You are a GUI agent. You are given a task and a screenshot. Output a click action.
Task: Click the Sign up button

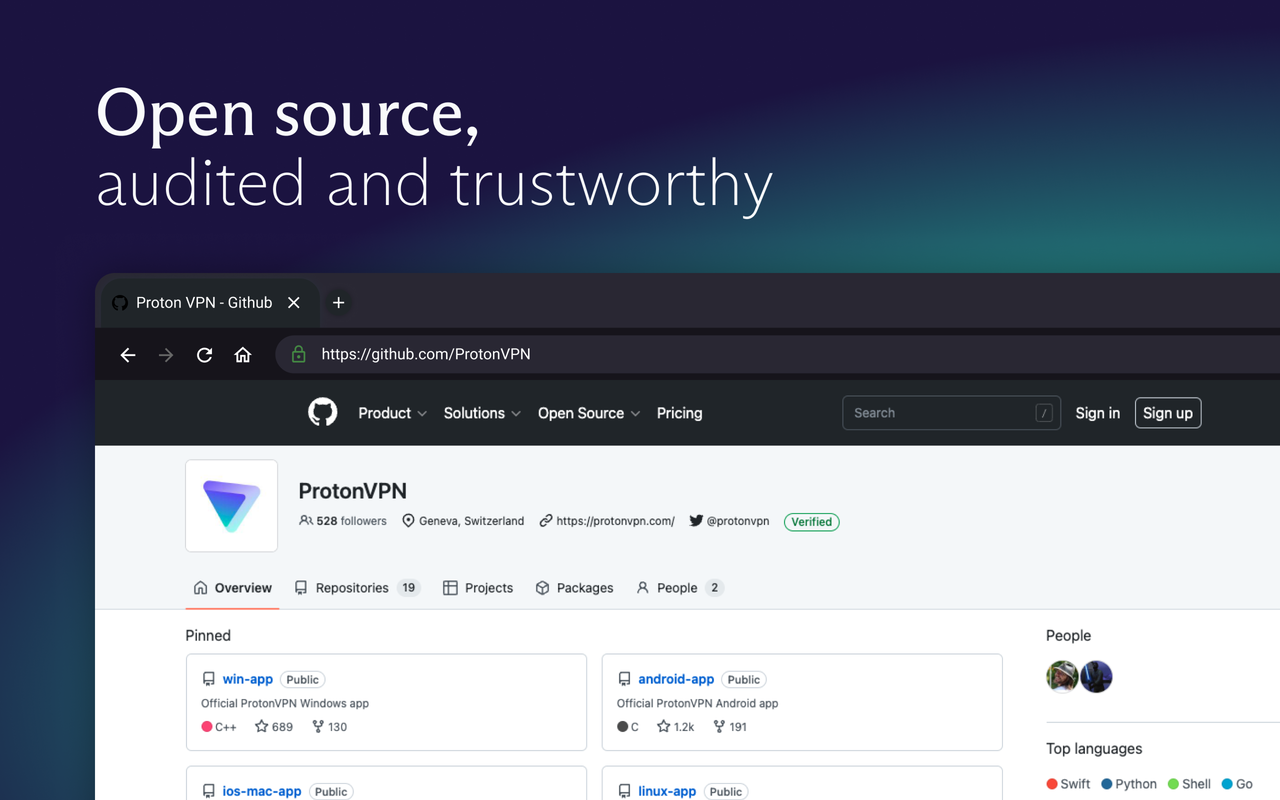[x=1167, y=412]
